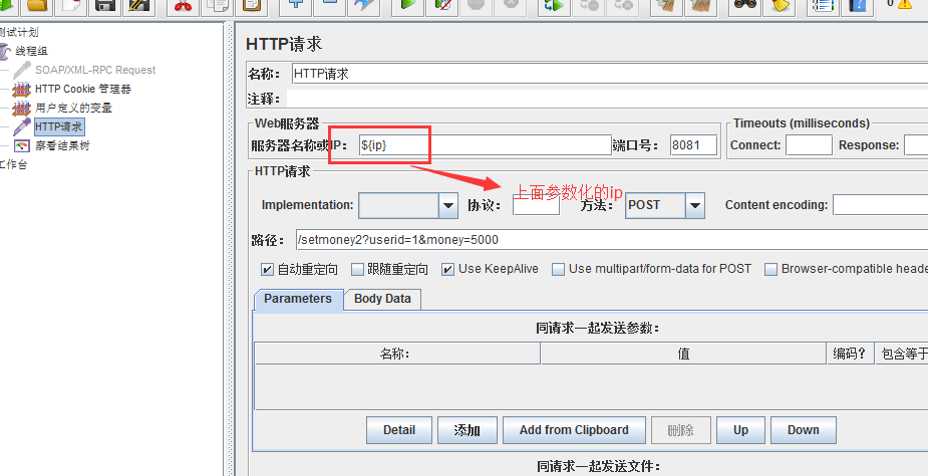Viewport: 928px width, 476px height.
Task: Select 测试计划 in the tree
Action: click(x=18, y=32)
